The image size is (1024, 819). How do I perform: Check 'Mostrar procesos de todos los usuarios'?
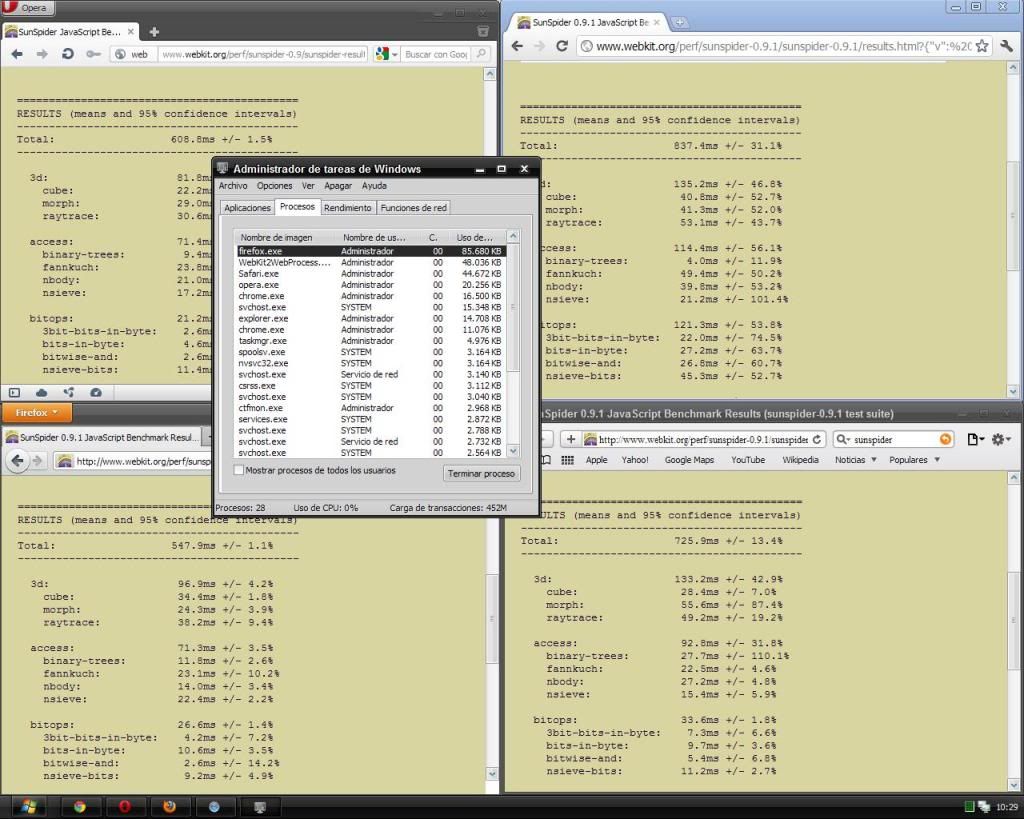coord(239,470)
